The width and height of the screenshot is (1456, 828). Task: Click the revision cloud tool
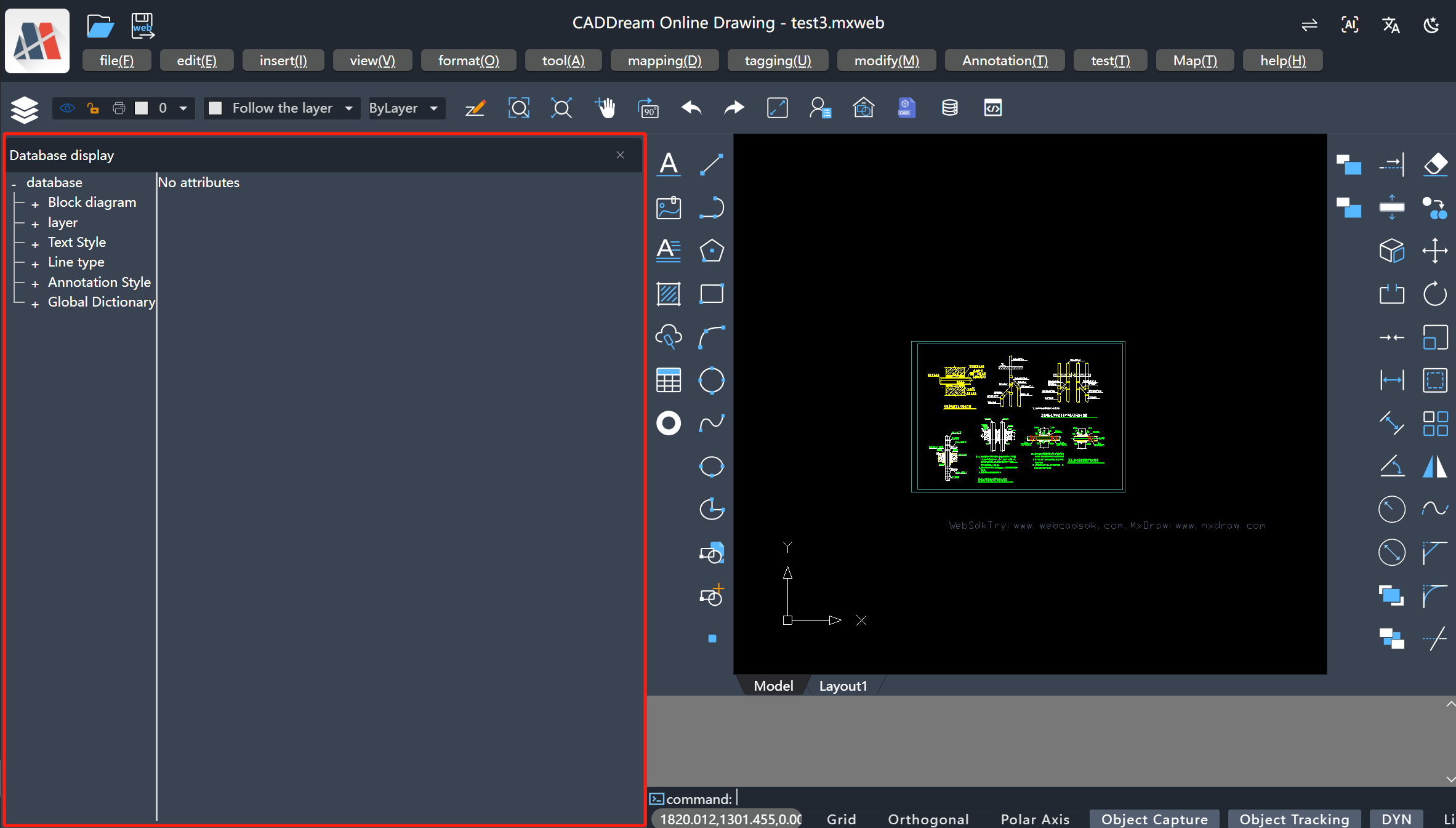tap(669, 337)
